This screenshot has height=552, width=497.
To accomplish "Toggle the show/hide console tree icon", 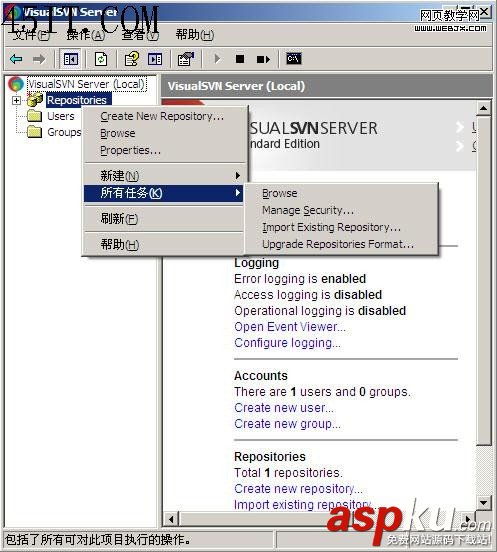I will (x=70, y=59).
